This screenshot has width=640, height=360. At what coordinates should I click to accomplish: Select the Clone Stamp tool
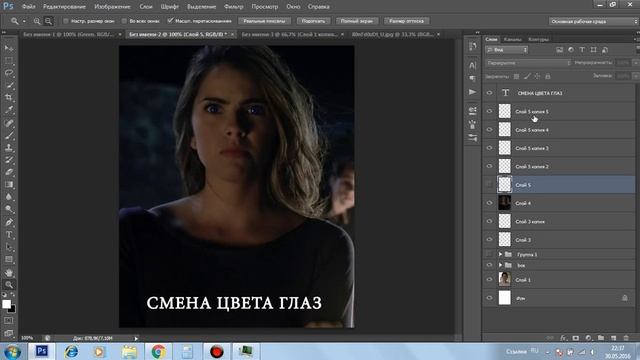point(9,148)
